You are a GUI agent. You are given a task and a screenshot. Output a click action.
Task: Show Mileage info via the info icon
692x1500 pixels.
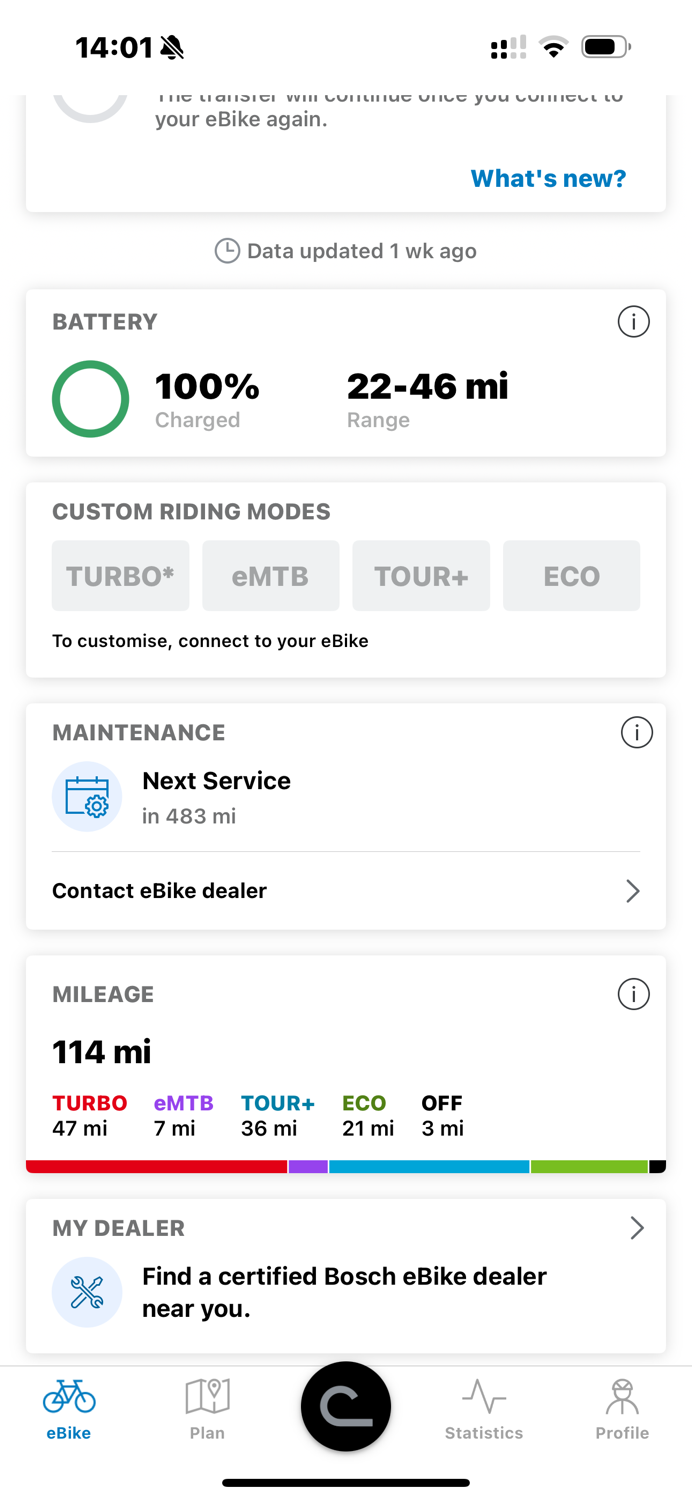point(633,994)
